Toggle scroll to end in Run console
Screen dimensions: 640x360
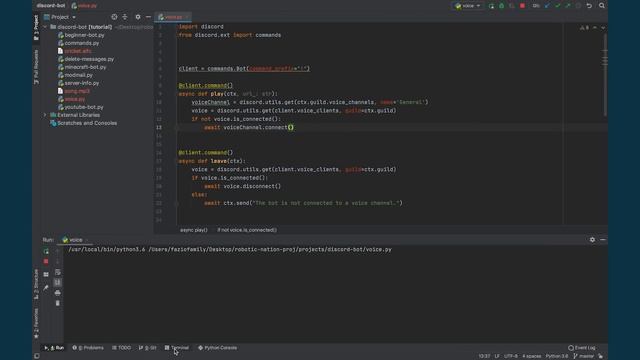point(58,282)
